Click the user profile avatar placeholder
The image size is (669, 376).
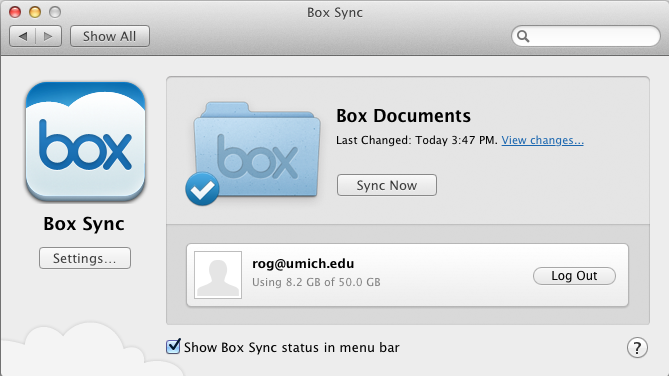pos(218,275)
